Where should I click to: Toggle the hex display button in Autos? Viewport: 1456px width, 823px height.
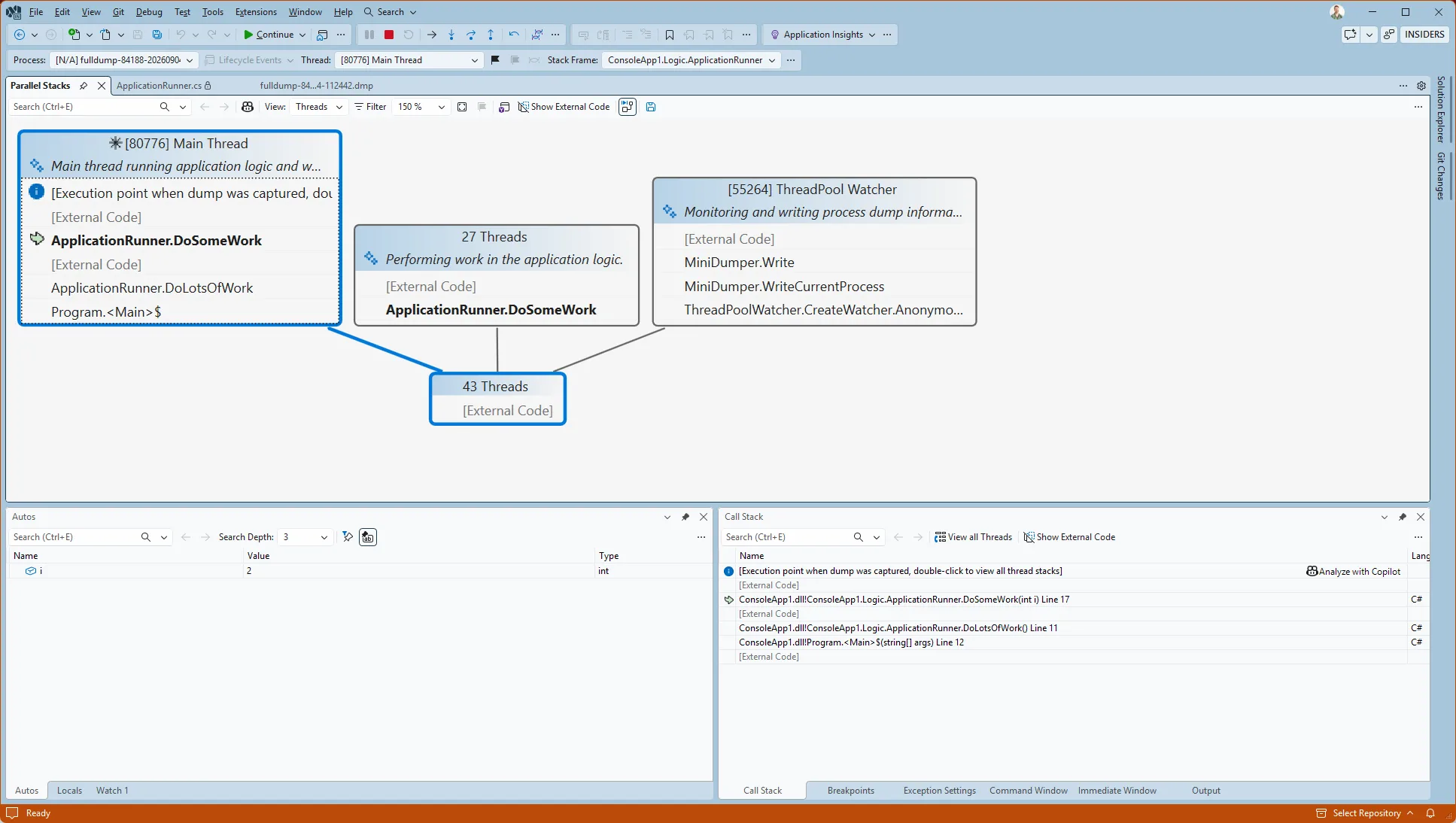[368, 537]
